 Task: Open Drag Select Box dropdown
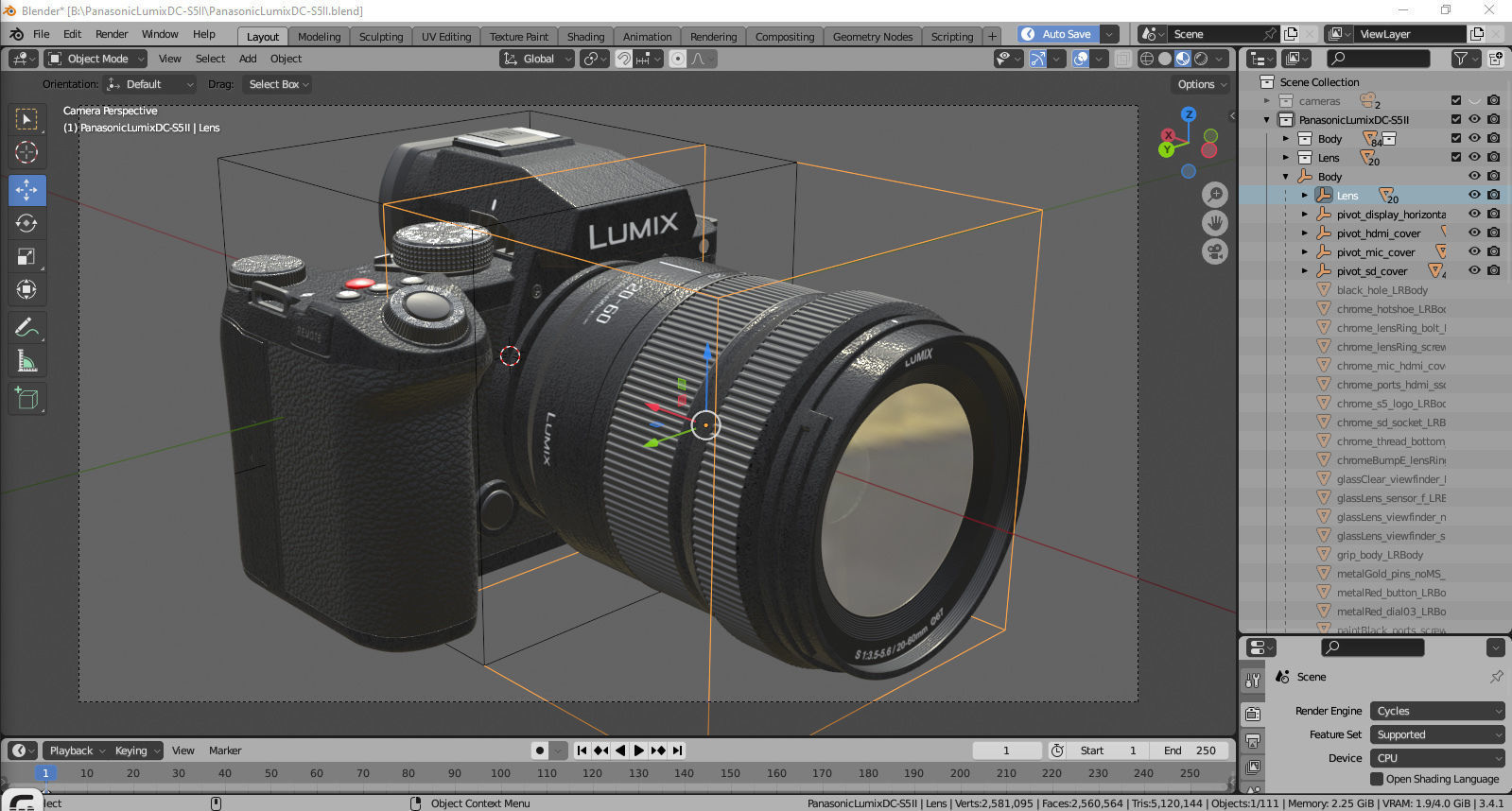click(277, 84)
